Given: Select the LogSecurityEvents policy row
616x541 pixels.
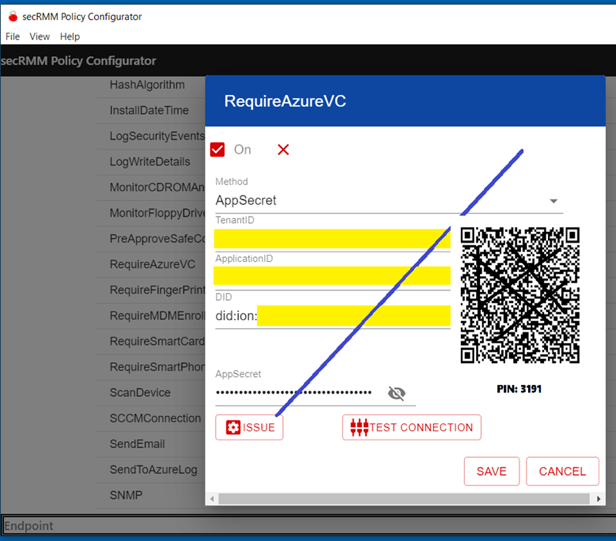Looking at the screenshot, I should point(151,136).
